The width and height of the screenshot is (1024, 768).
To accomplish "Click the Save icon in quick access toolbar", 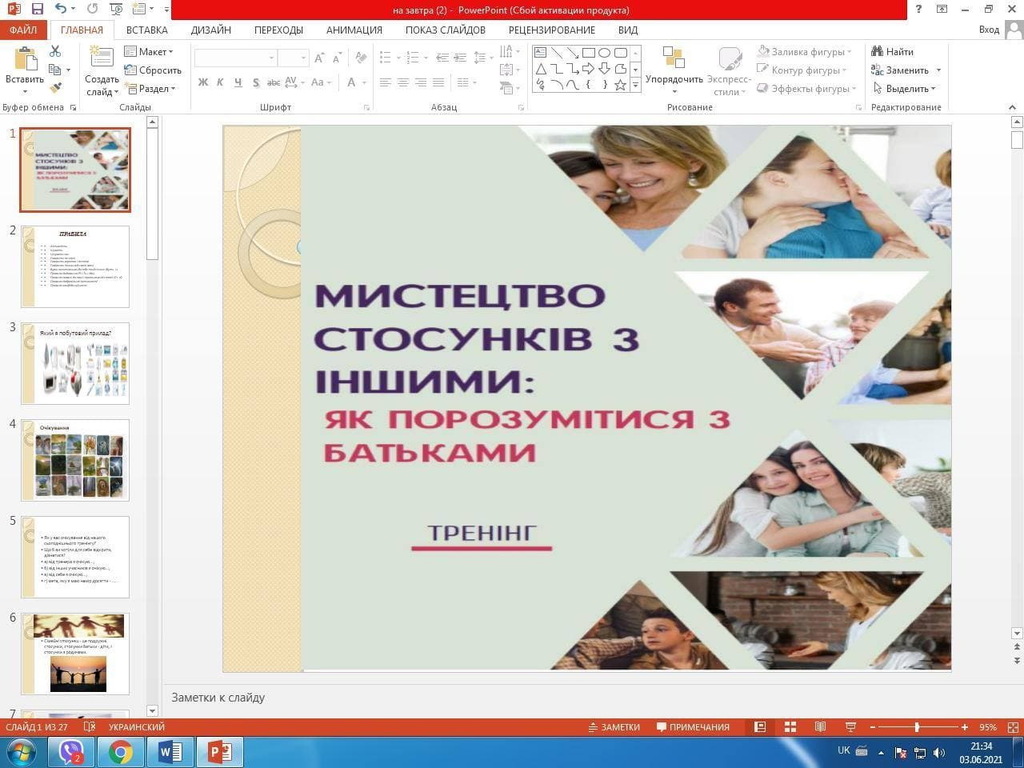I will (37, 9).
